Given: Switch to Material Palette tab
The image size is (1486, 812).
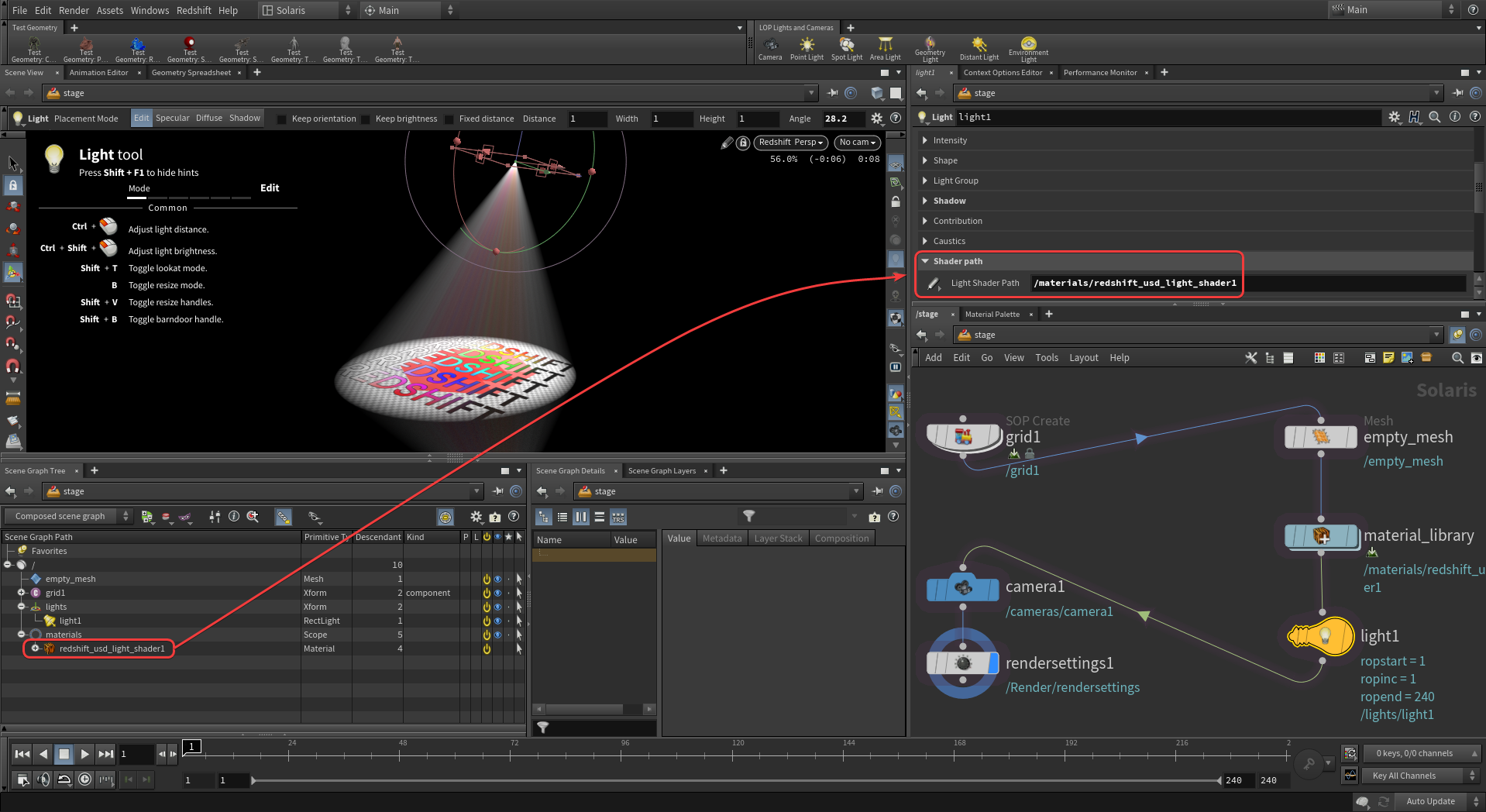Looking at the screenshot, I should coord(992,314).
